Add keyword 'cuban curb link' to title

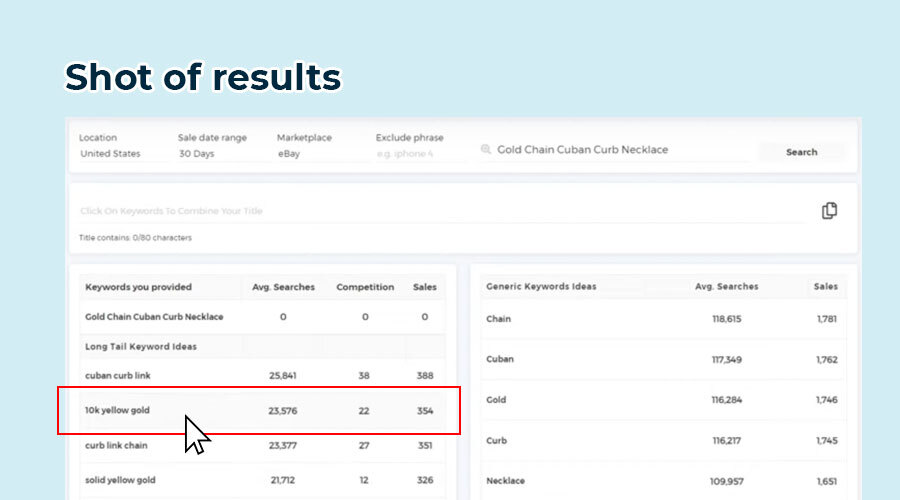pyautogui.click(x=119, y=375)
